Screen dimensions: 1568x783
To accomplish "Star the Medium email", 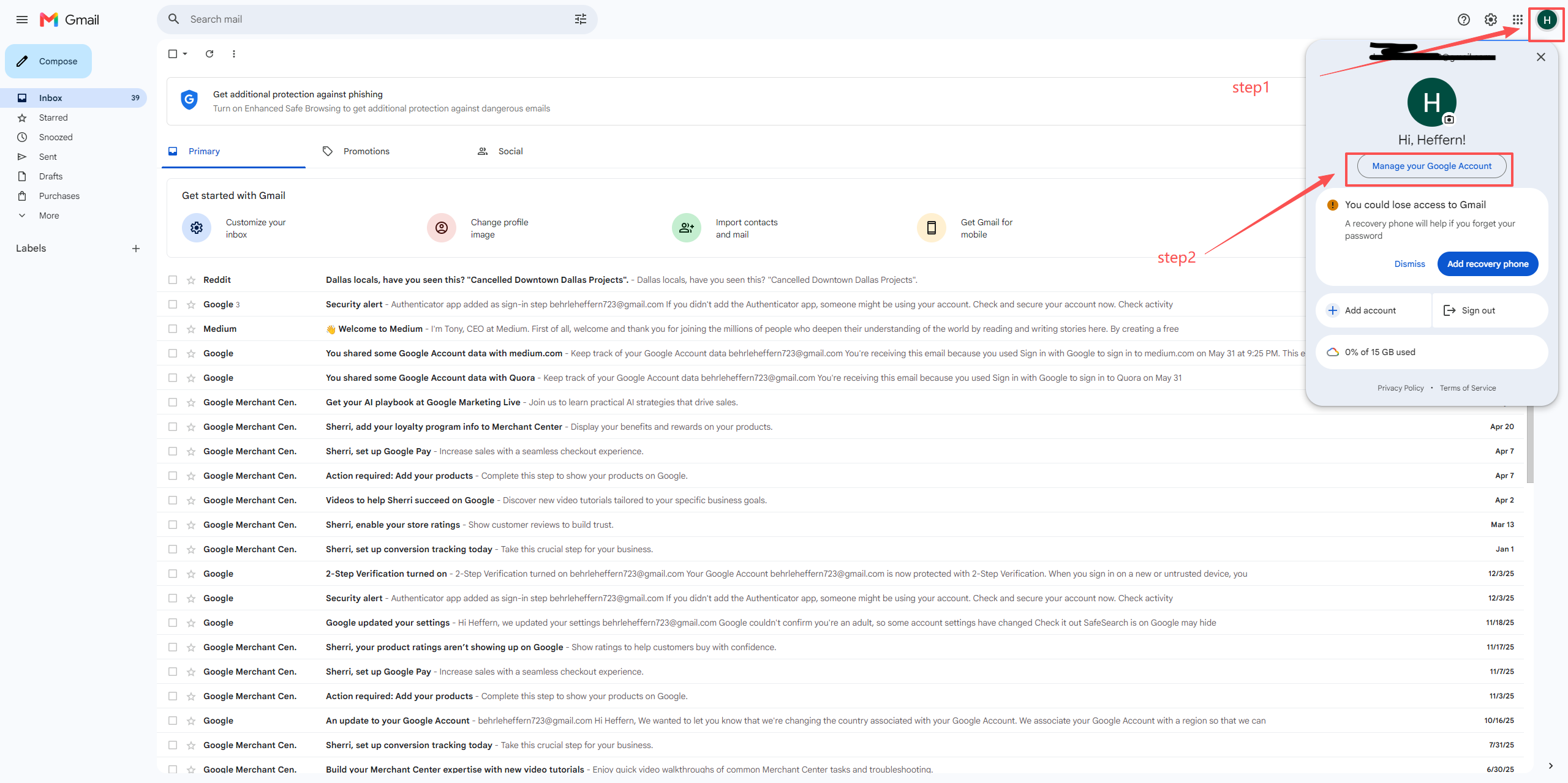I will point(191,329).
